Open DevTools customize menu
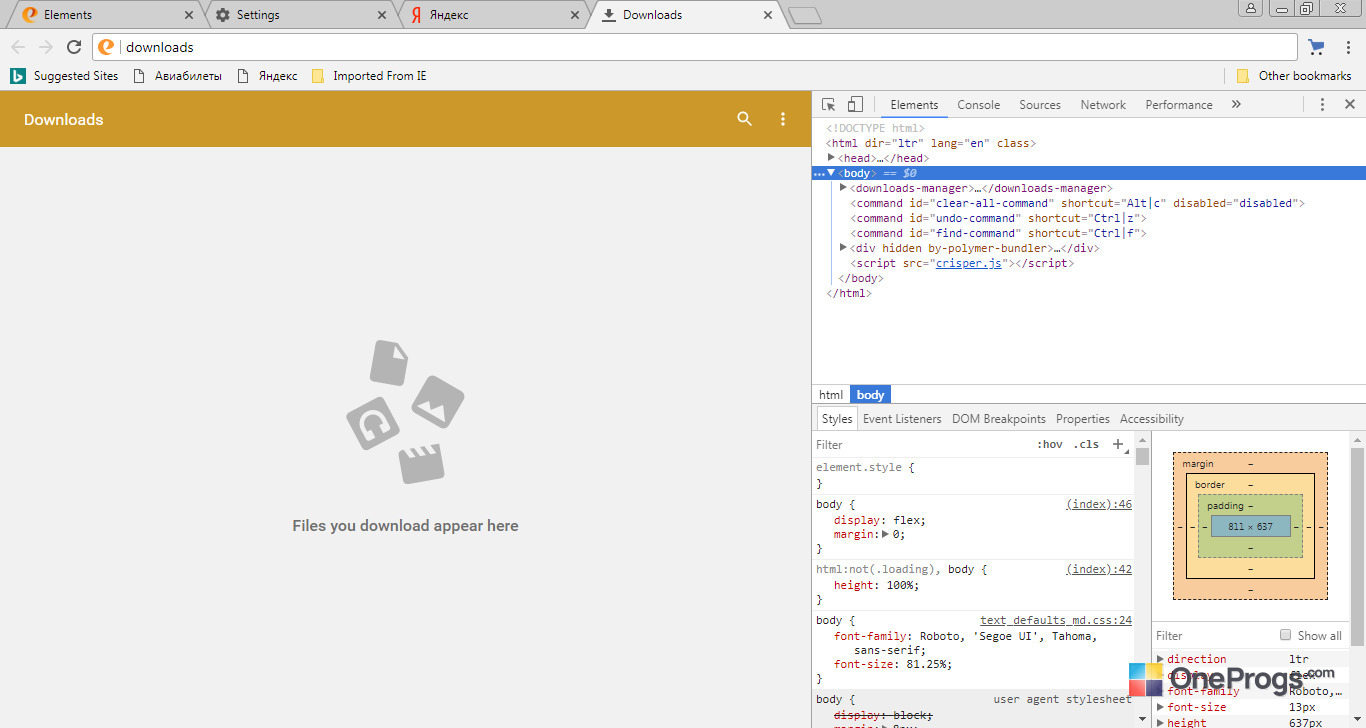The width and height of the screenshot is (1366, 728). 1322,104
